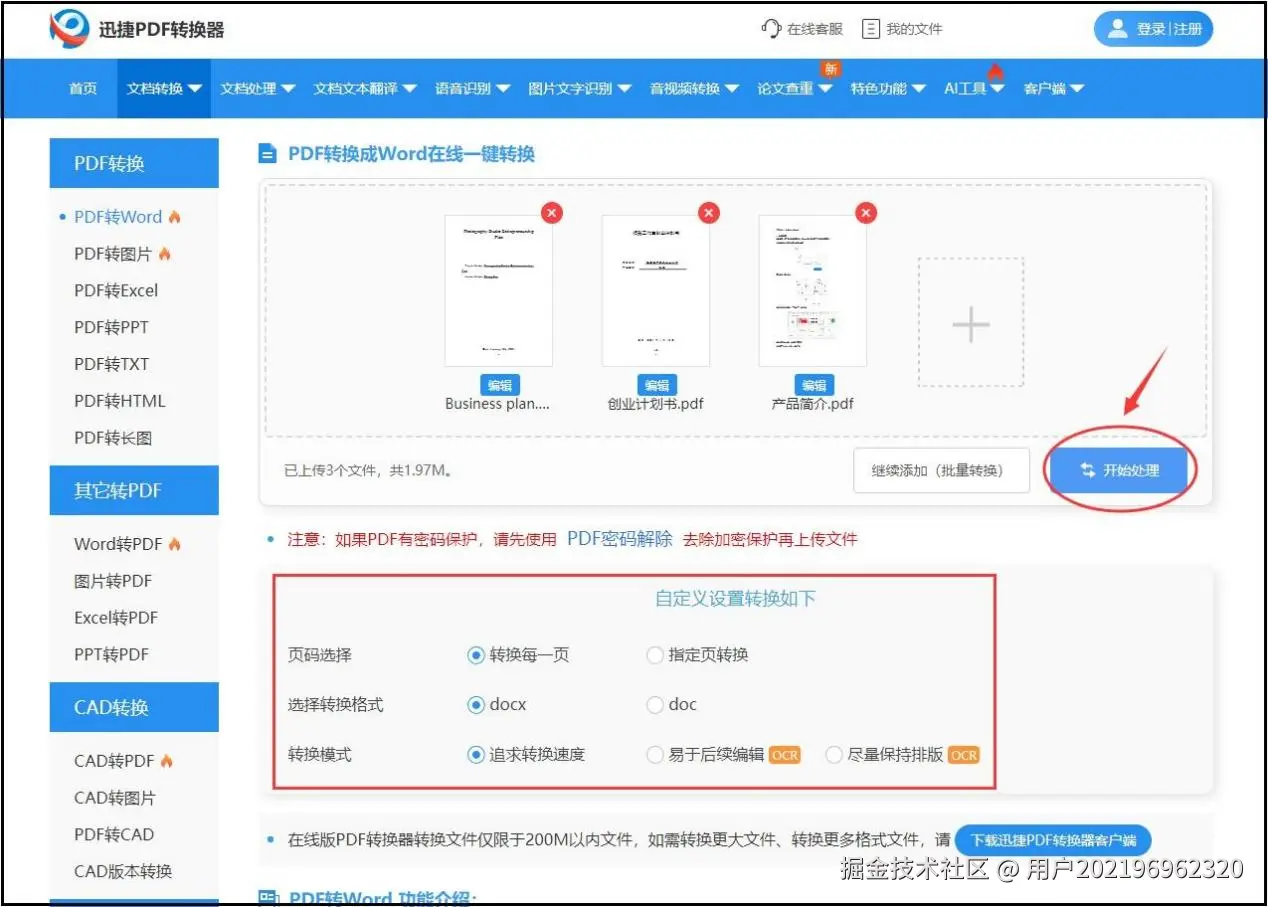
Task: Open 文档文本翻译 dropdown menu
Action: point(365,88)
